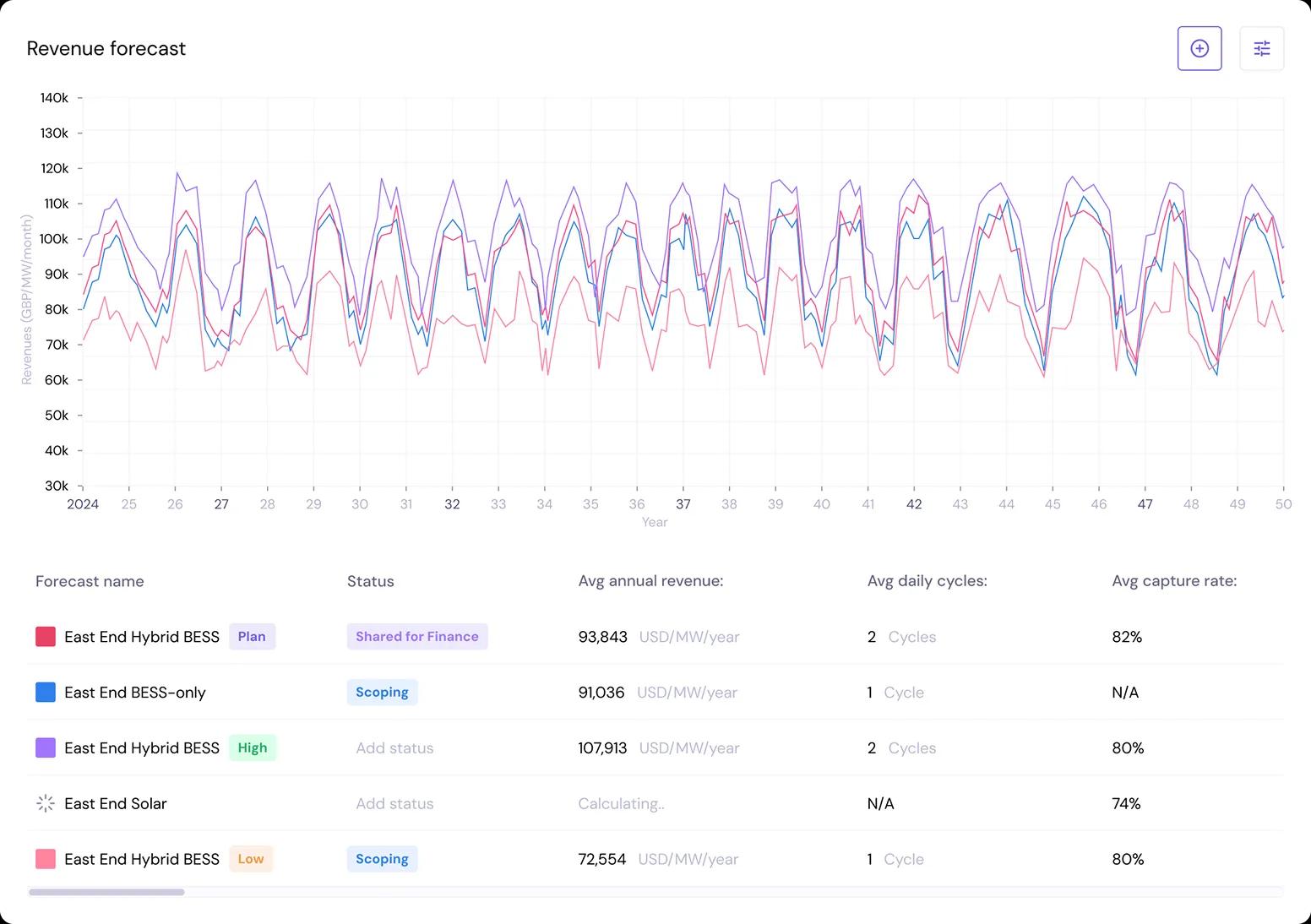Toggle the pink Hybrid BESS Low swatch
The image size is (1311, 924).
click(46, 859)
